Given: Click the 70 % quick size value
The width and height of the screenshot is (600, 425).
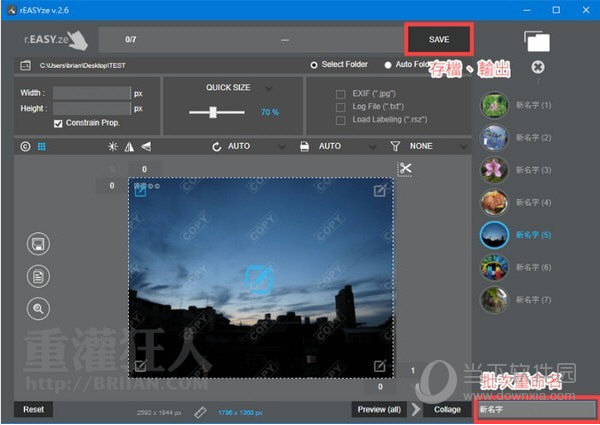Looking at the screenshot, I should click(x=270, y=112).
